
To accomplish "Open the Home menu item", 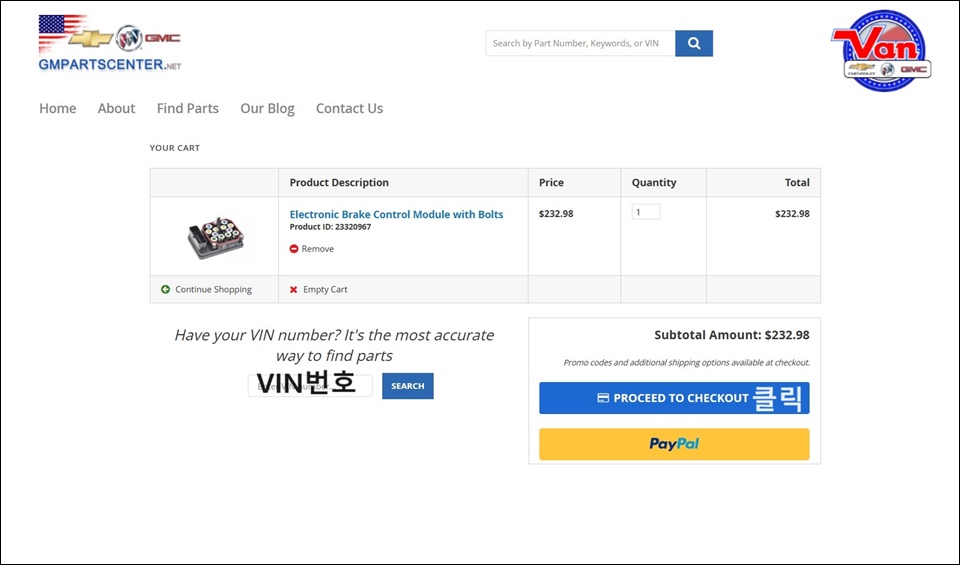I will pyautogui.click(x=58, y=108).
